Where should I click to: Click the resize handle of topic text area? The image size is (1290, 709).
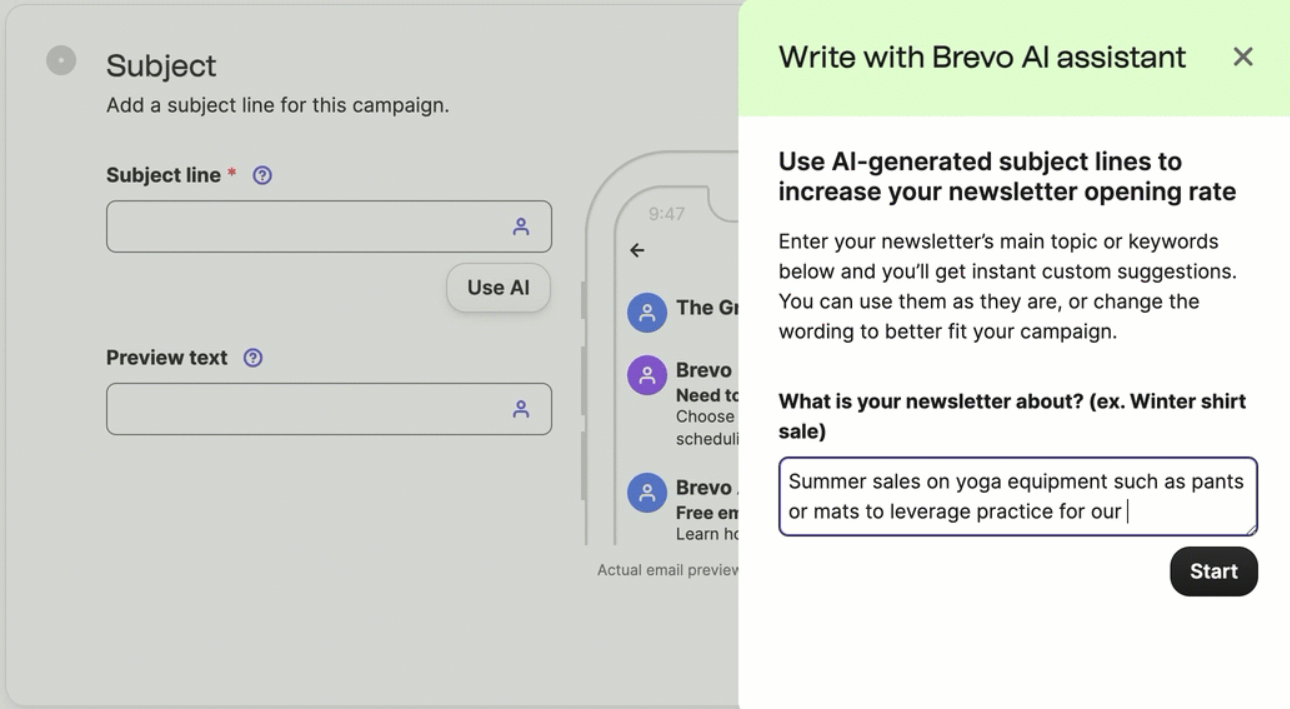(1251, 530)
